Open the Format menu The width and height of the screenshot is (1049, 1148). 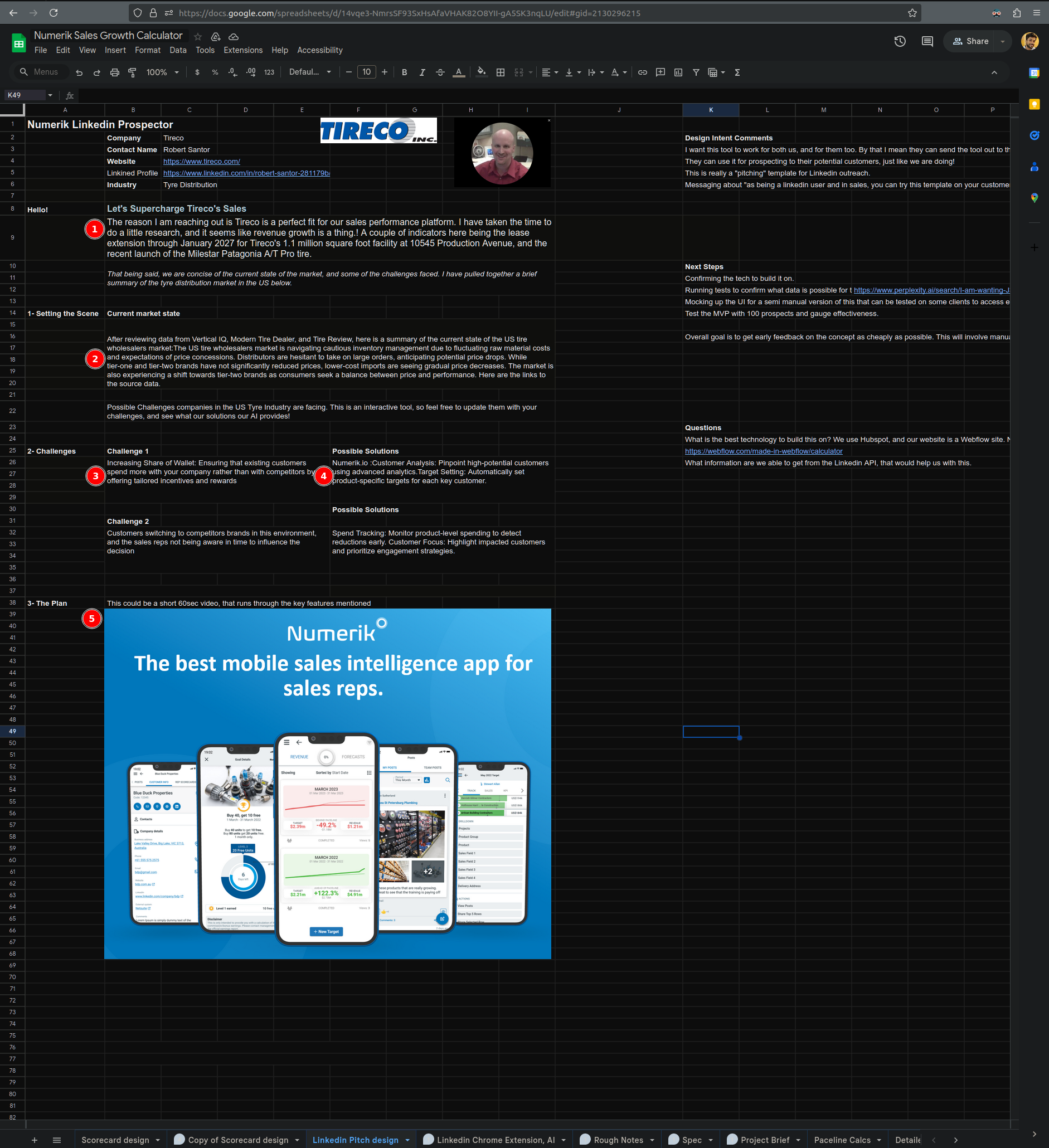point(148,50)
